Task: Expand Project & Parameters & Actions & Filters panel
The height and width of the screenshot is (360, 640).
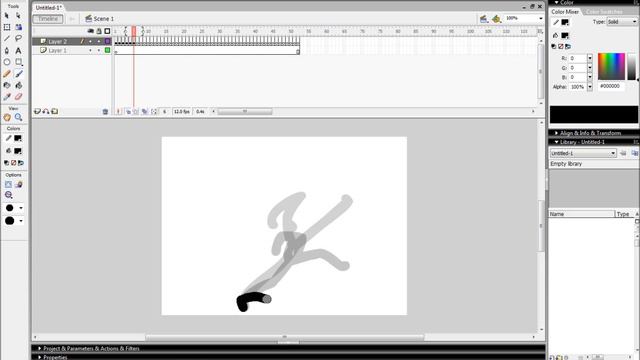Action: [x=40, y=349]
